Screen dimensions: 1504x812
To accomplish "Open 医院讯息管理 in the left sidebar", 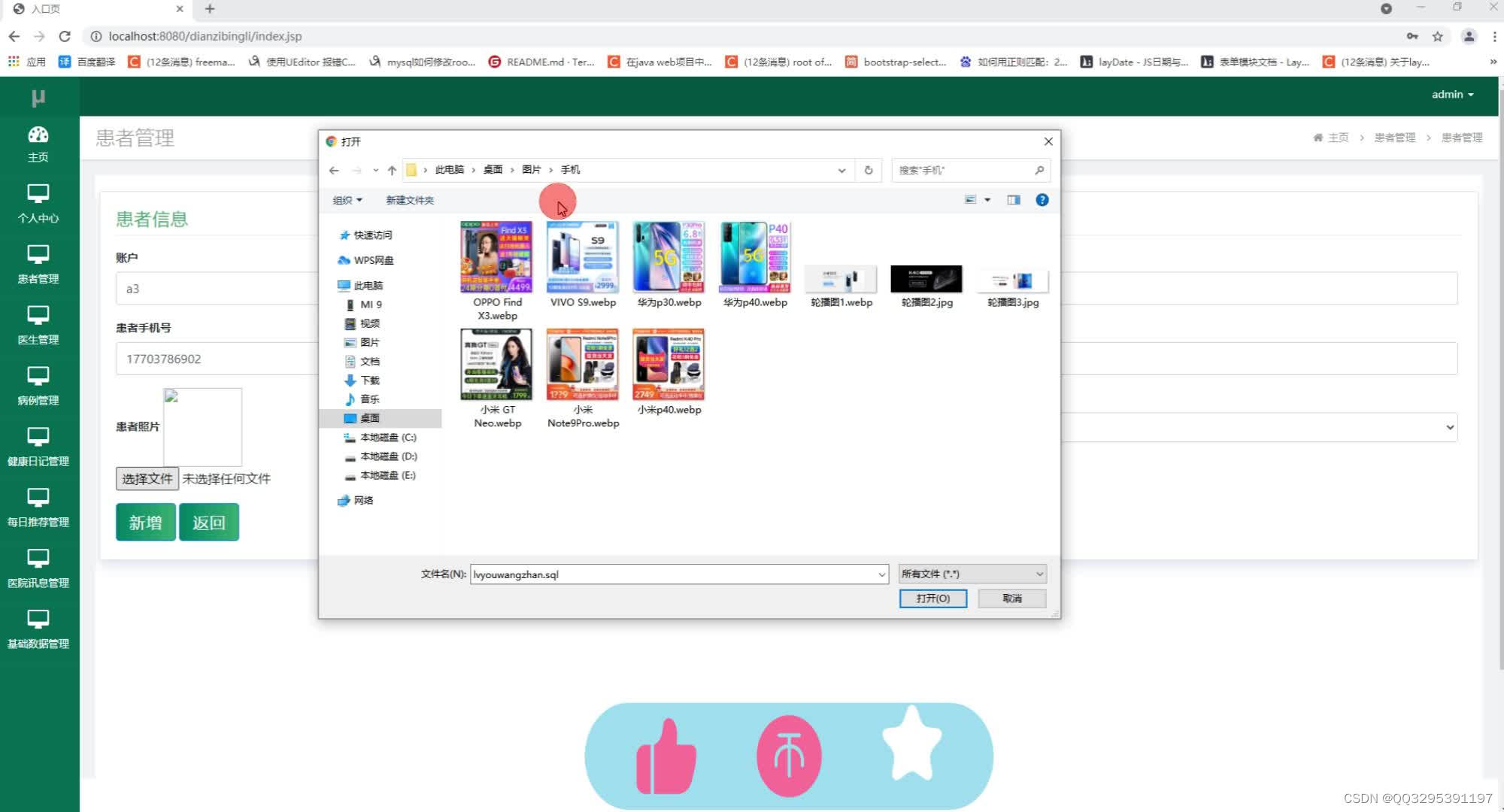I will tap(38, 570).
